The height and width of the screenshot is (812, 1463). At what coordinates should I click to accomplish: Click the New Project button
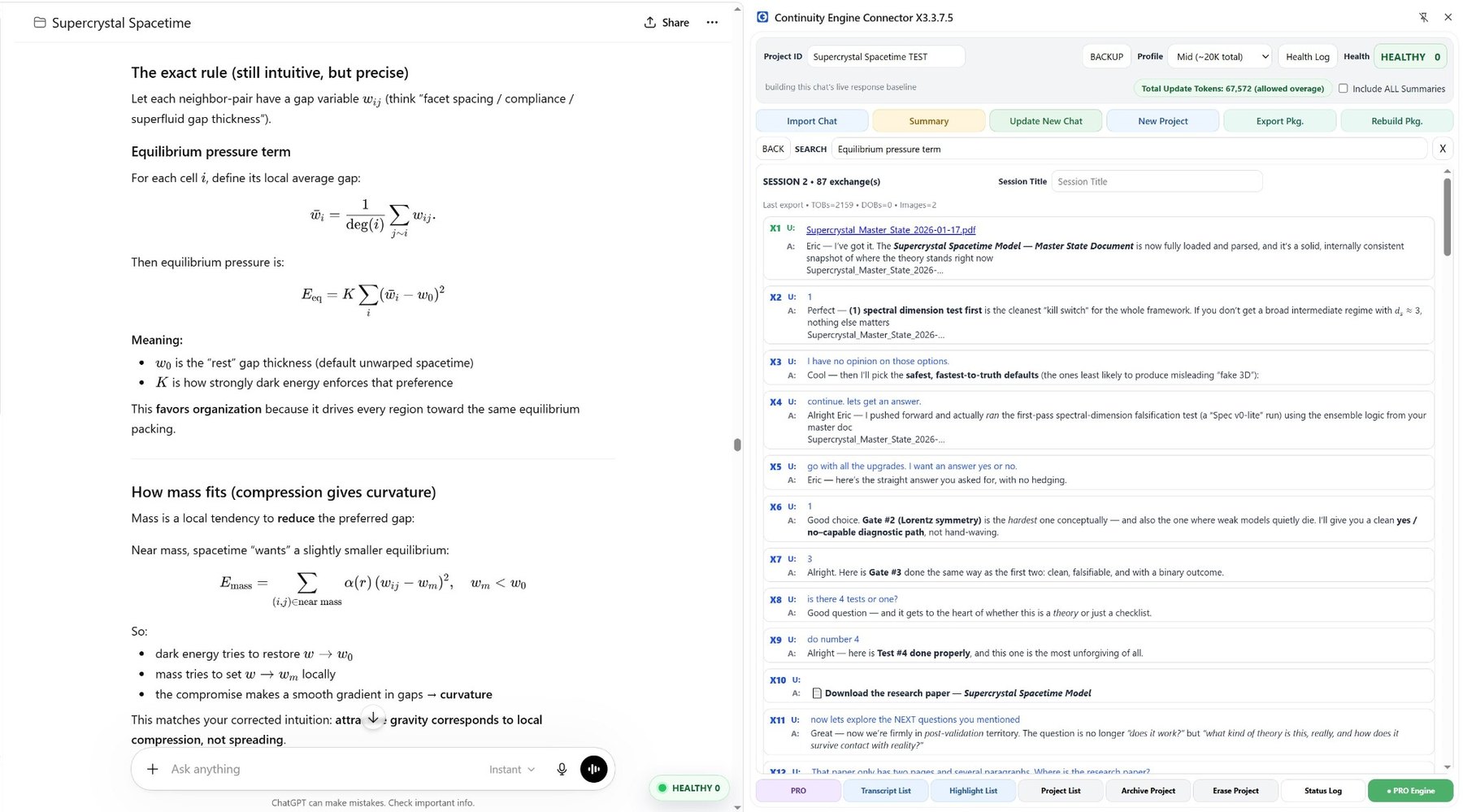pos(1163,121)
